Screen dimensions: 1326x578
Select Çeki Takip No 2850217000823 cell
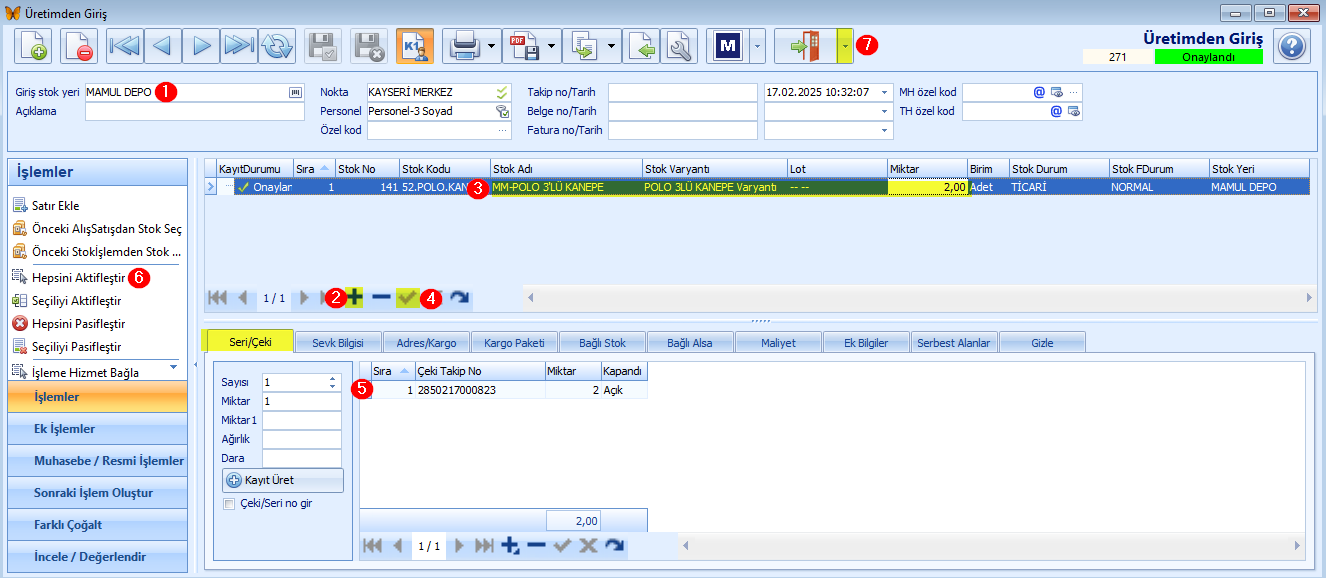tap(479, 390)
